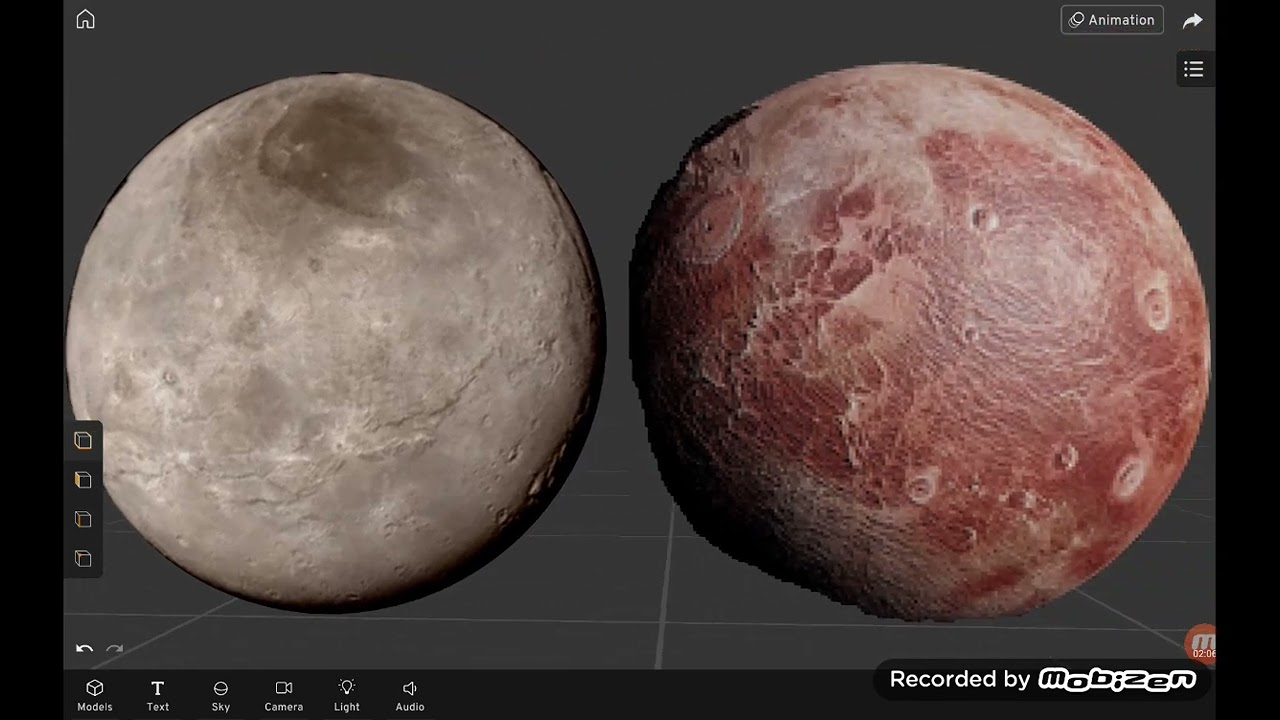Undo the last action
This screenshot has height=720, width=1280.
(x=84, y=649)
